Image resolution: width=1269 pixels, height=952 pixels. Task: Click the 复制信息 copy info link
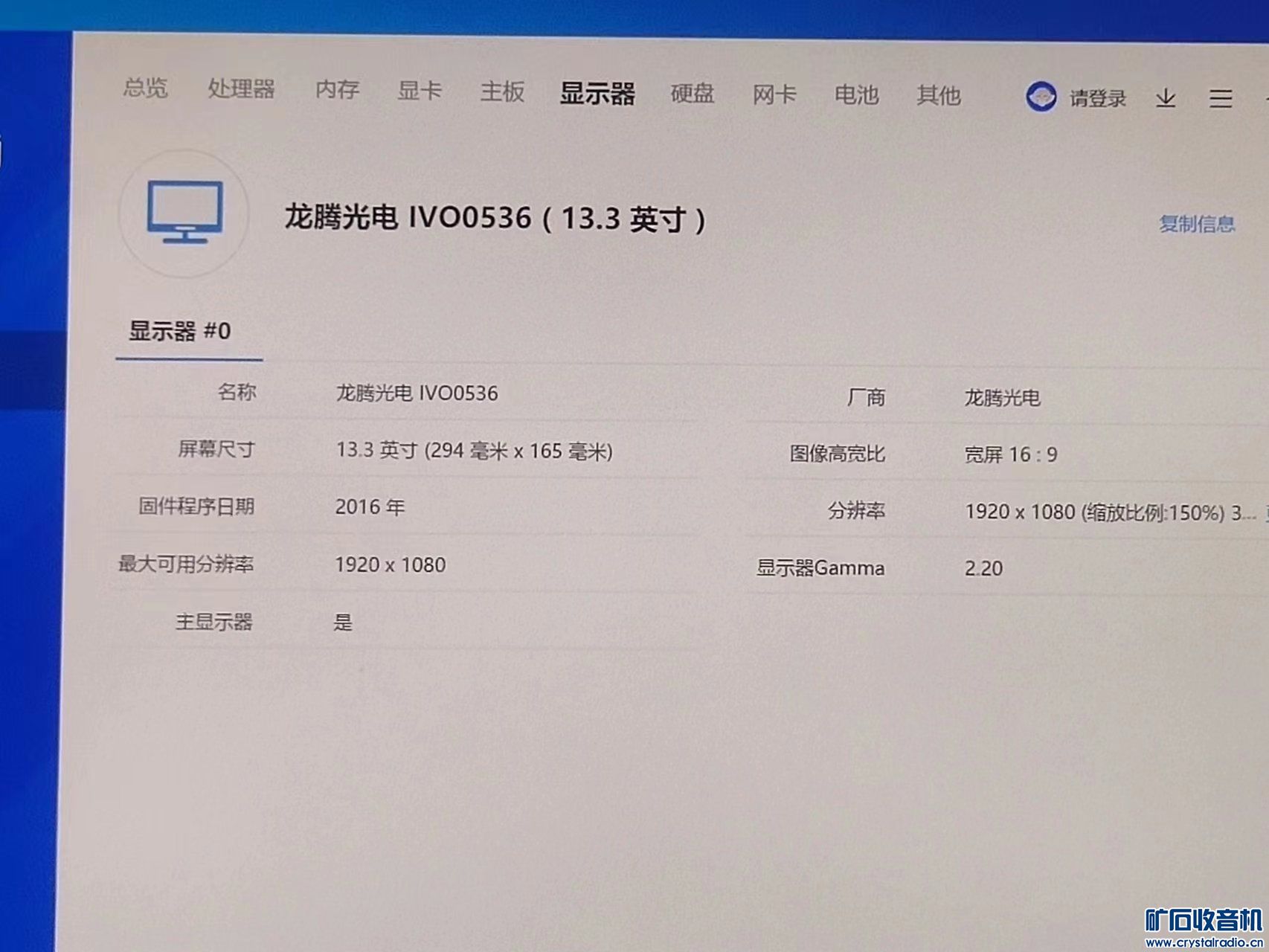1197,224
